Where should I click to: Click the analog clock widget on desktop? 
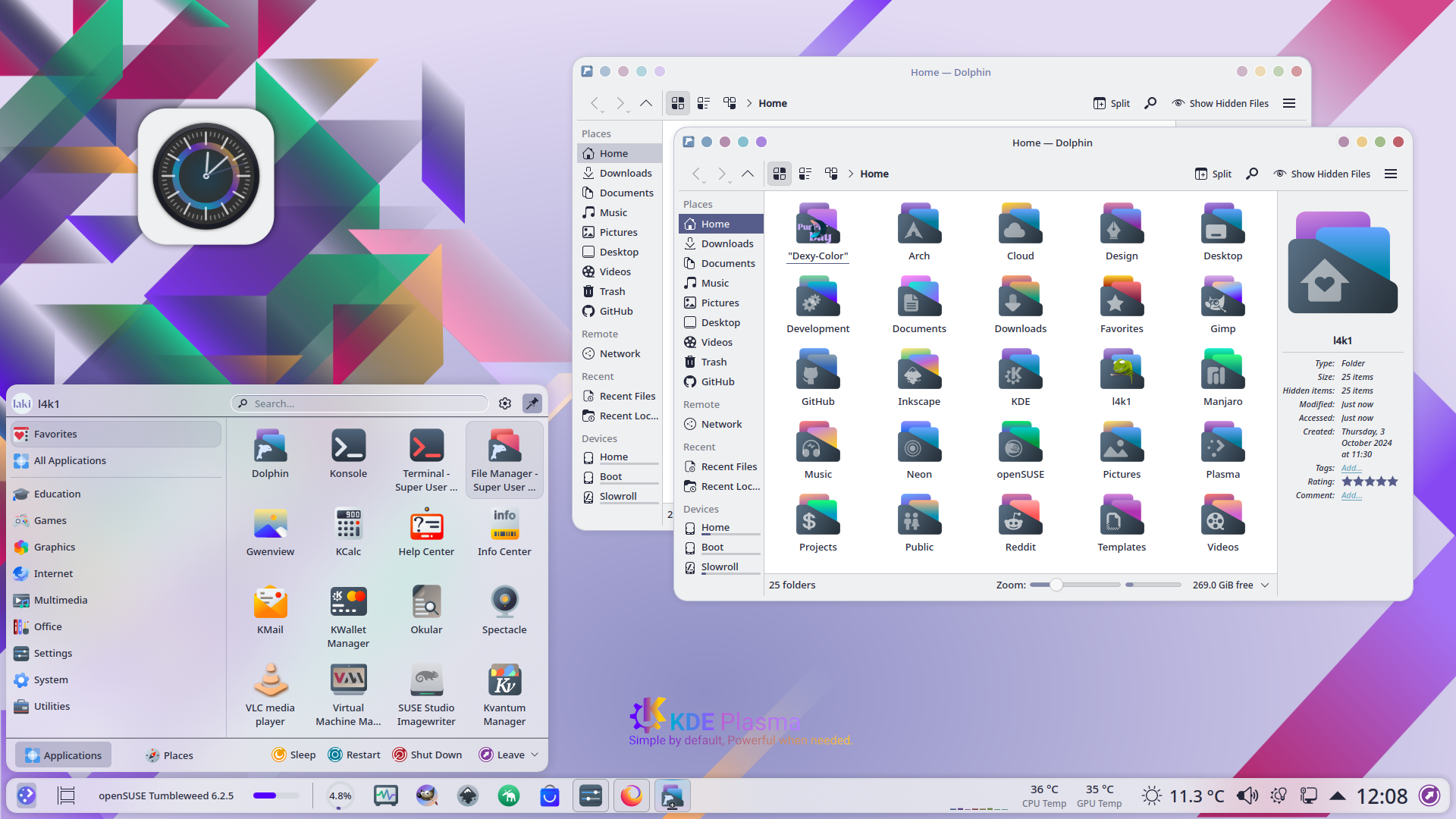[x=206, y=176]
